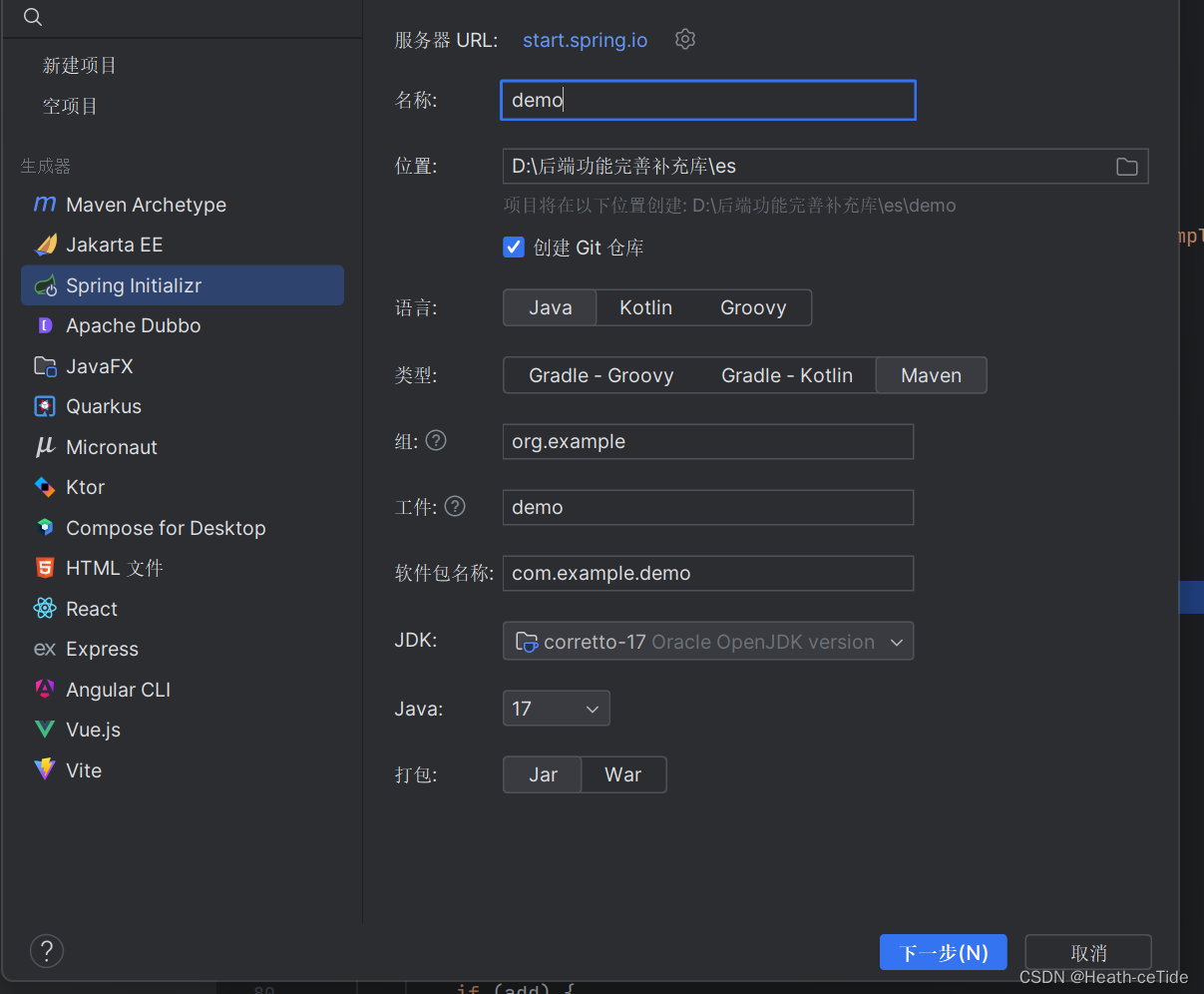Click the JavaFX icon
The height and width of the screenshot is (994, 1204).
(45, 366)
